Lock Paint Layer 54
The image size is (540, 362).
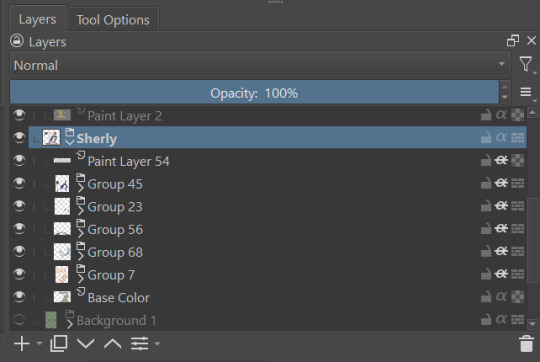tap(486, 160)
